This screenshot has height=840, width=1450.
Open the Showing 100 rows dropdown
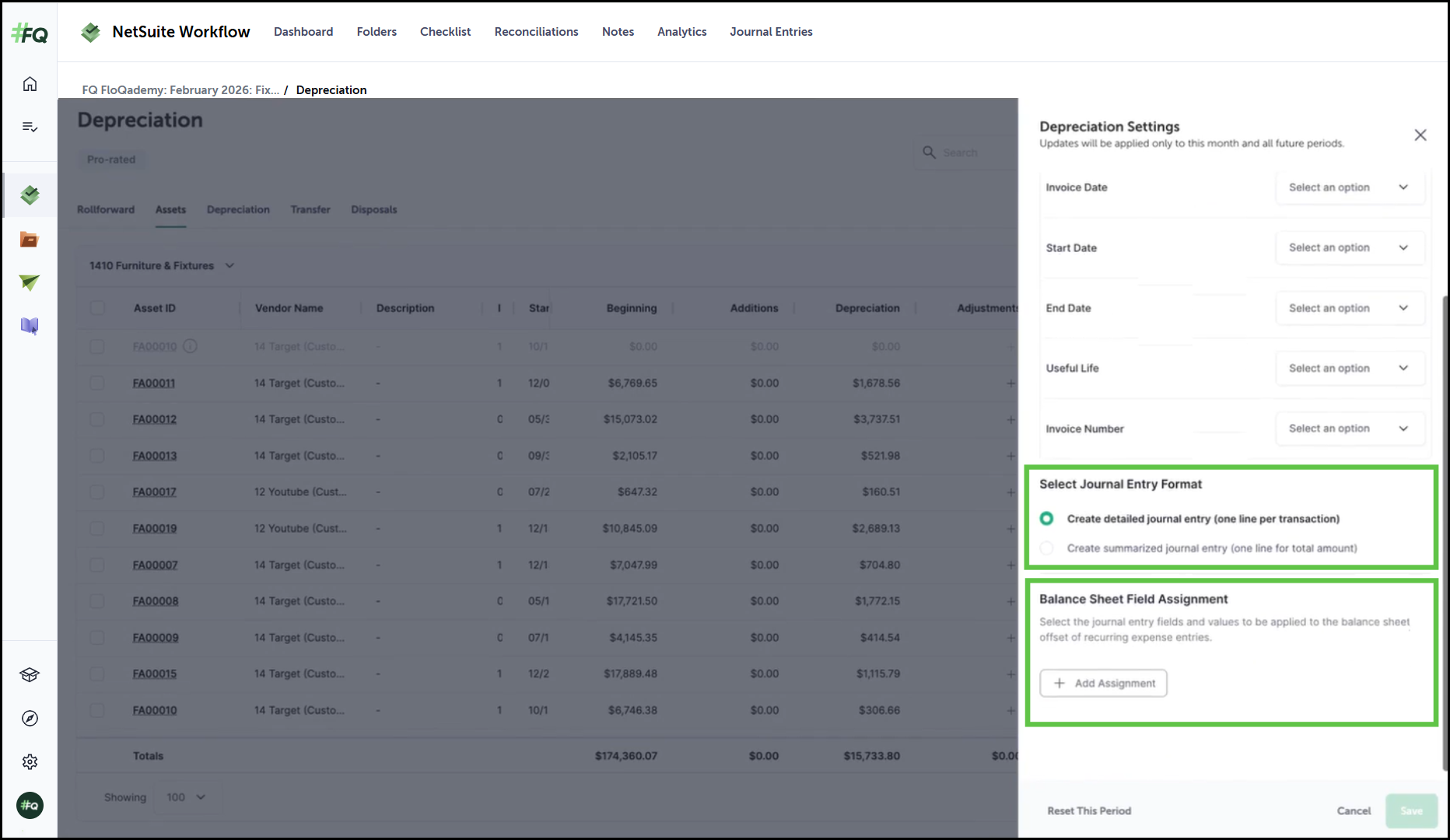pos(187,797)
